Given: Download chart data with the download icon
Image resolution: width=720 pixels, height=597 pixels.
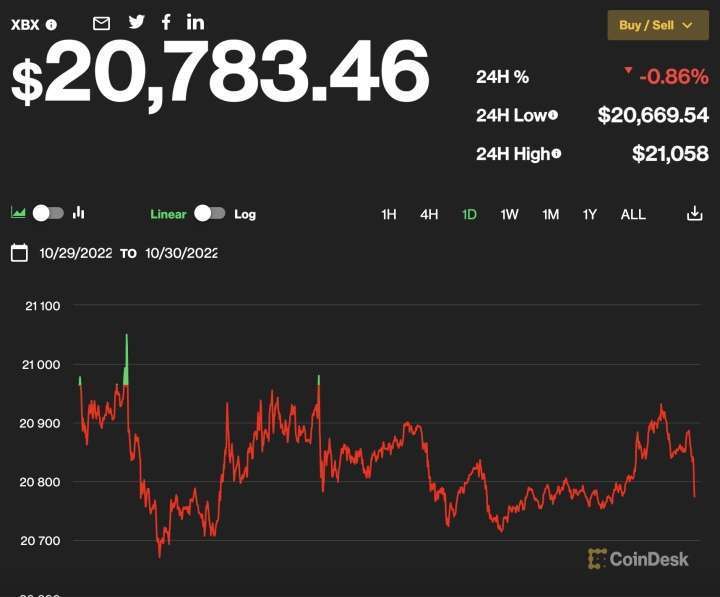Looking at the screenshot, I should (695, 214).
